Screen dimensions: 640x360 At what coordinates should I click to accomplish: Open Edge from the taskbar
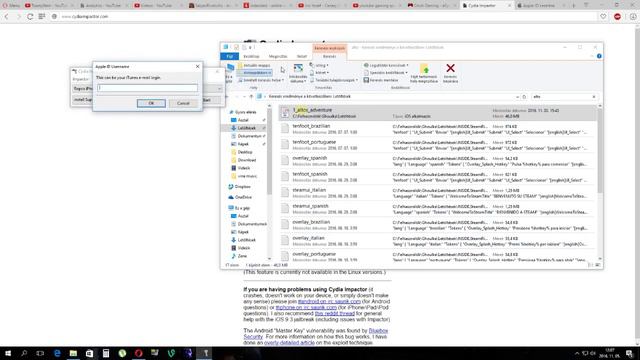(x=57, y=353)
